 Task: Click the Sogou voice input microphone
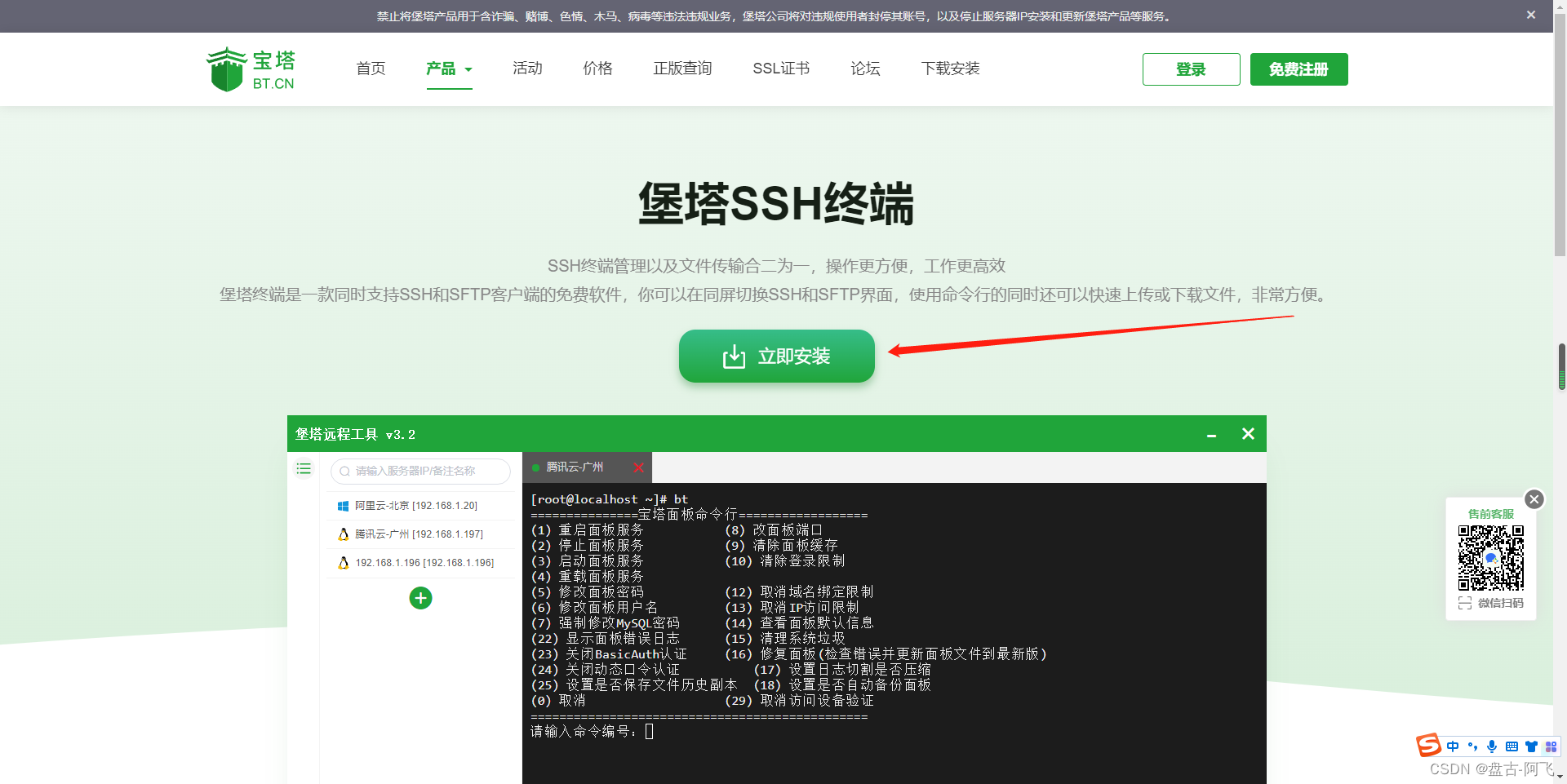(x=1492, y=746)
